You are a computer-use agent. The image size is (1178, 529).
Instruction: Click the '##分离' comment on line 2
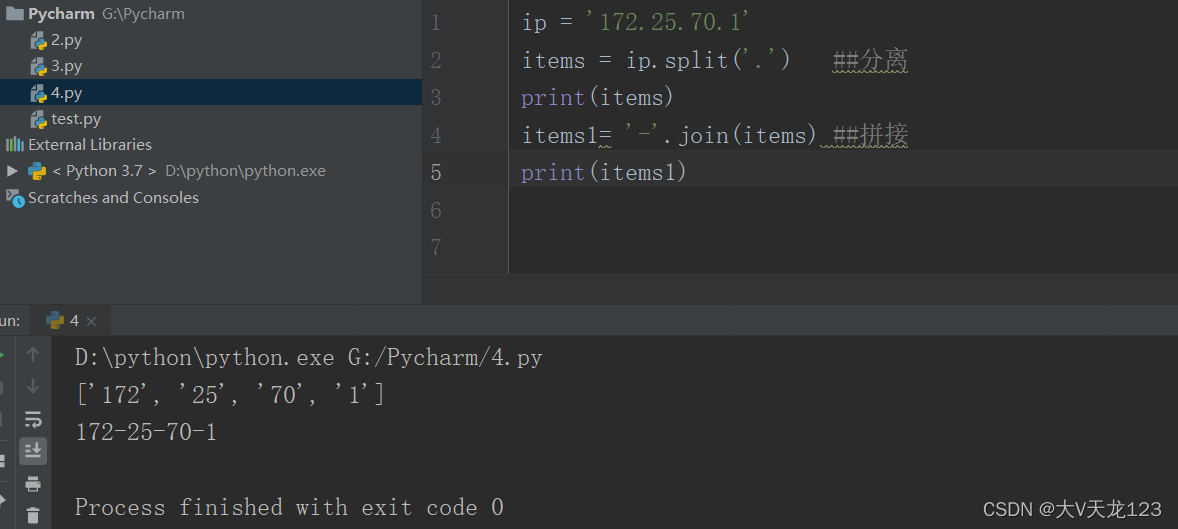[870, 60]
